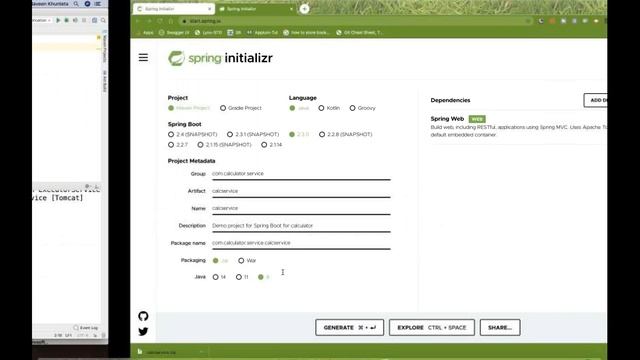The width and height of the screenshot is (640, 360).
Task: Click the browser home icon
Action: pos(171,21)
